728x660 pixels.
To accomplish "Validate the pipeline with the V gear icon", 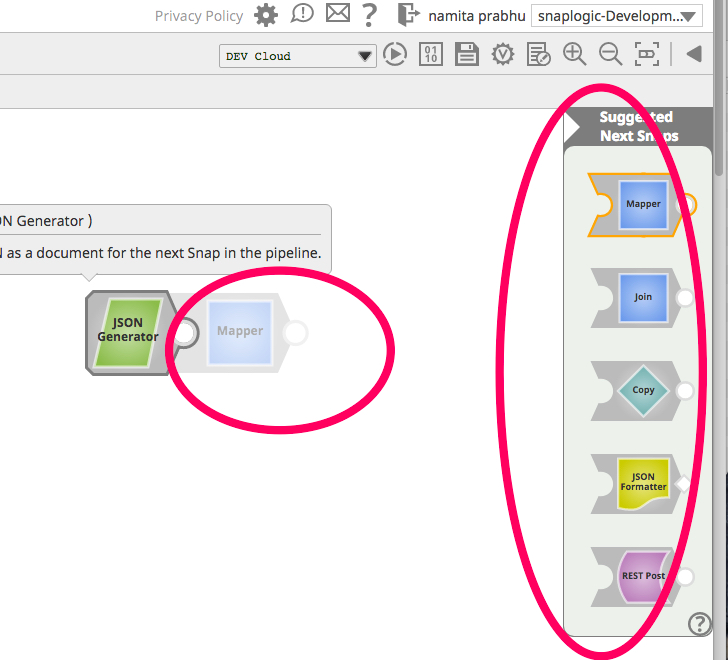I will pos(503,54).
